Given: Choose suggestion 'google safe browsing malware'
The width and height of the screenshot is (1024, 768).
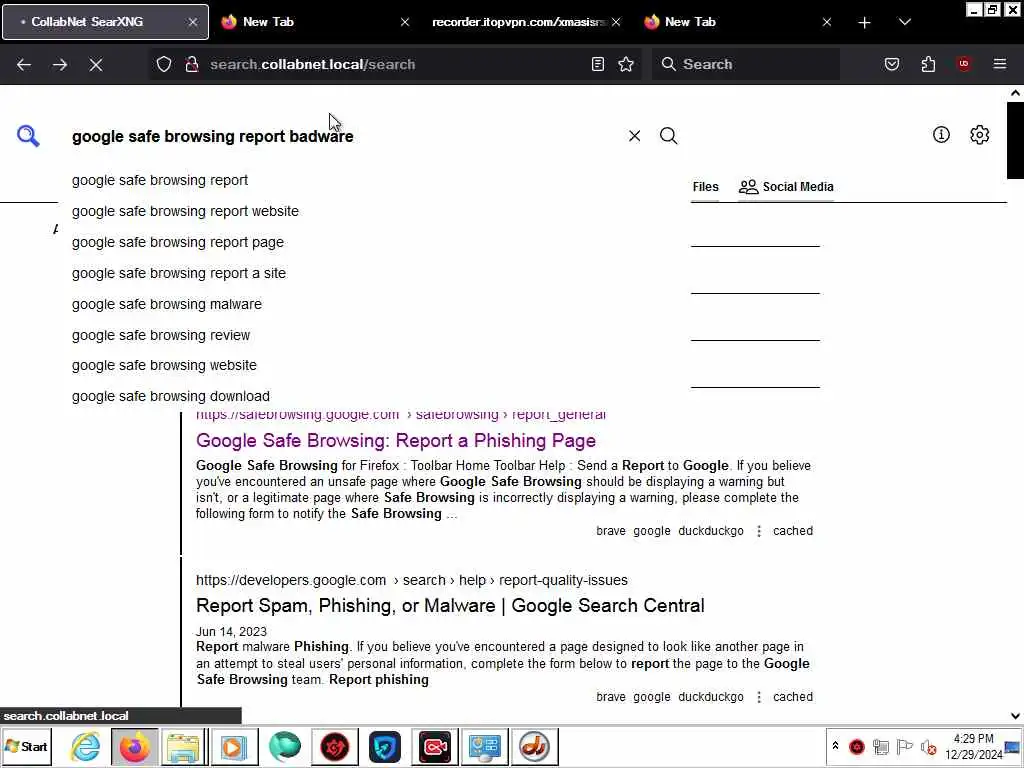Looking at the screenshot, I should 167,304.
